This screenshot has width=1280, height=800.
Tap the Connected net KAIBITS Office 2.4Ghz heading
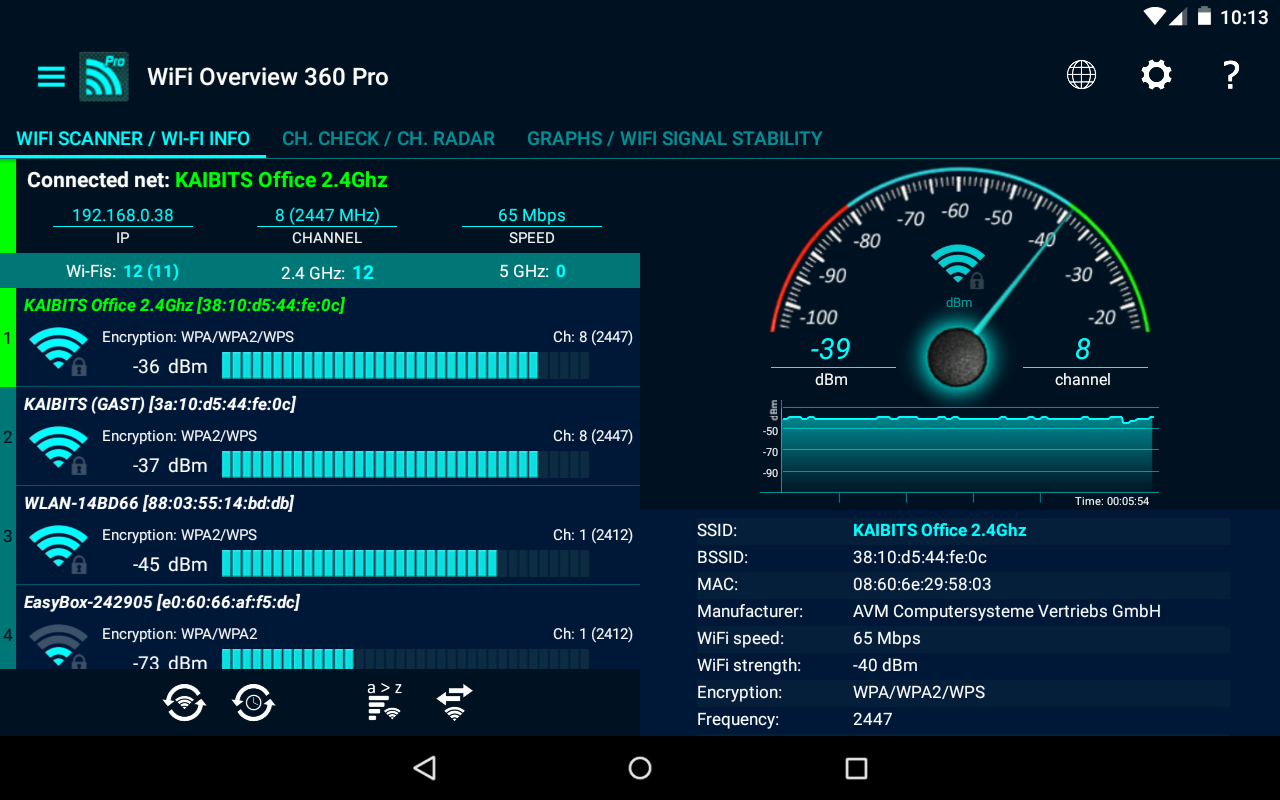tap(207, 180)
